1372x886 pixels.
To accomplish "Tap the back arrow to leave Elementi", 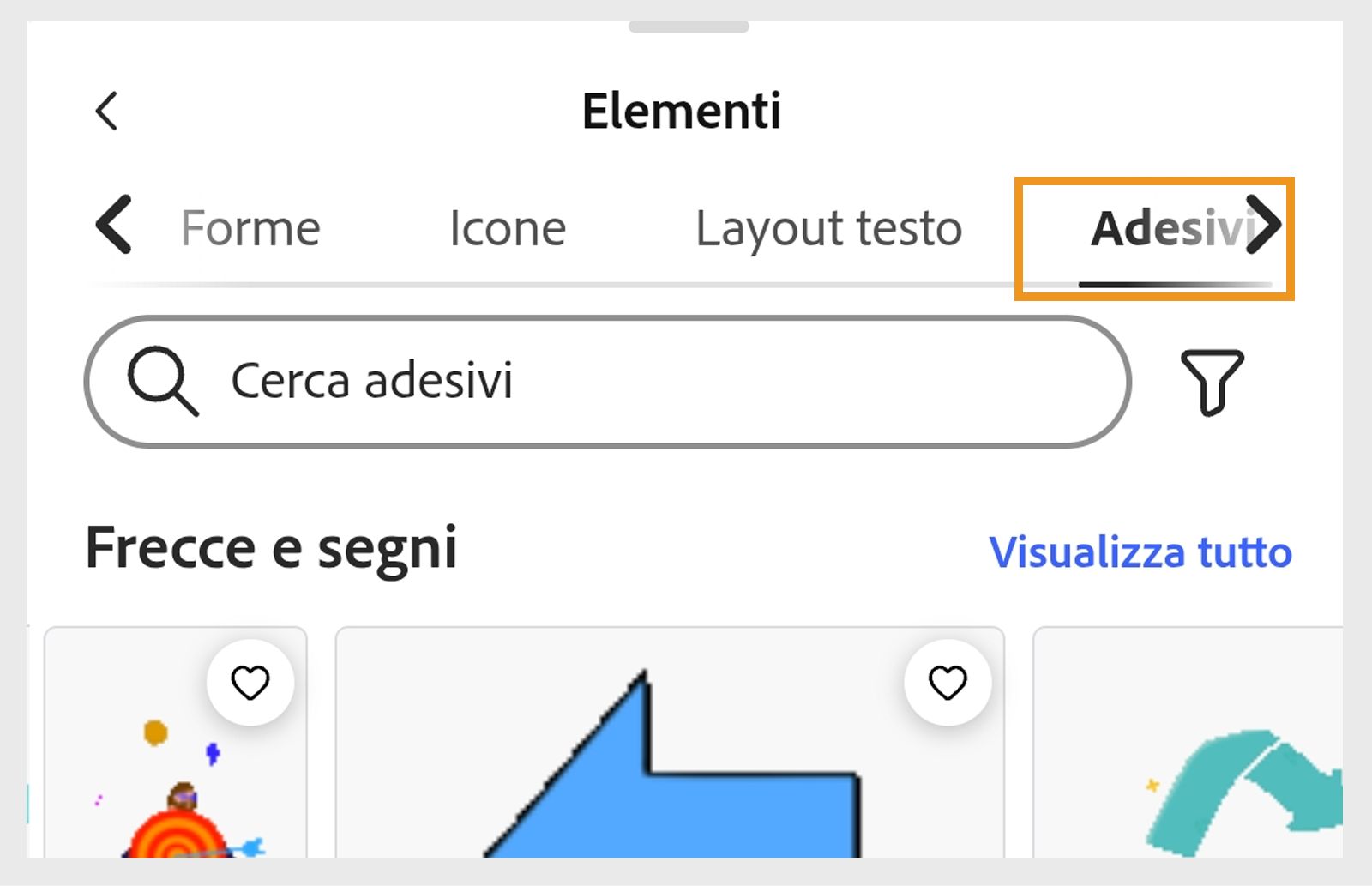I will [105, 110].
